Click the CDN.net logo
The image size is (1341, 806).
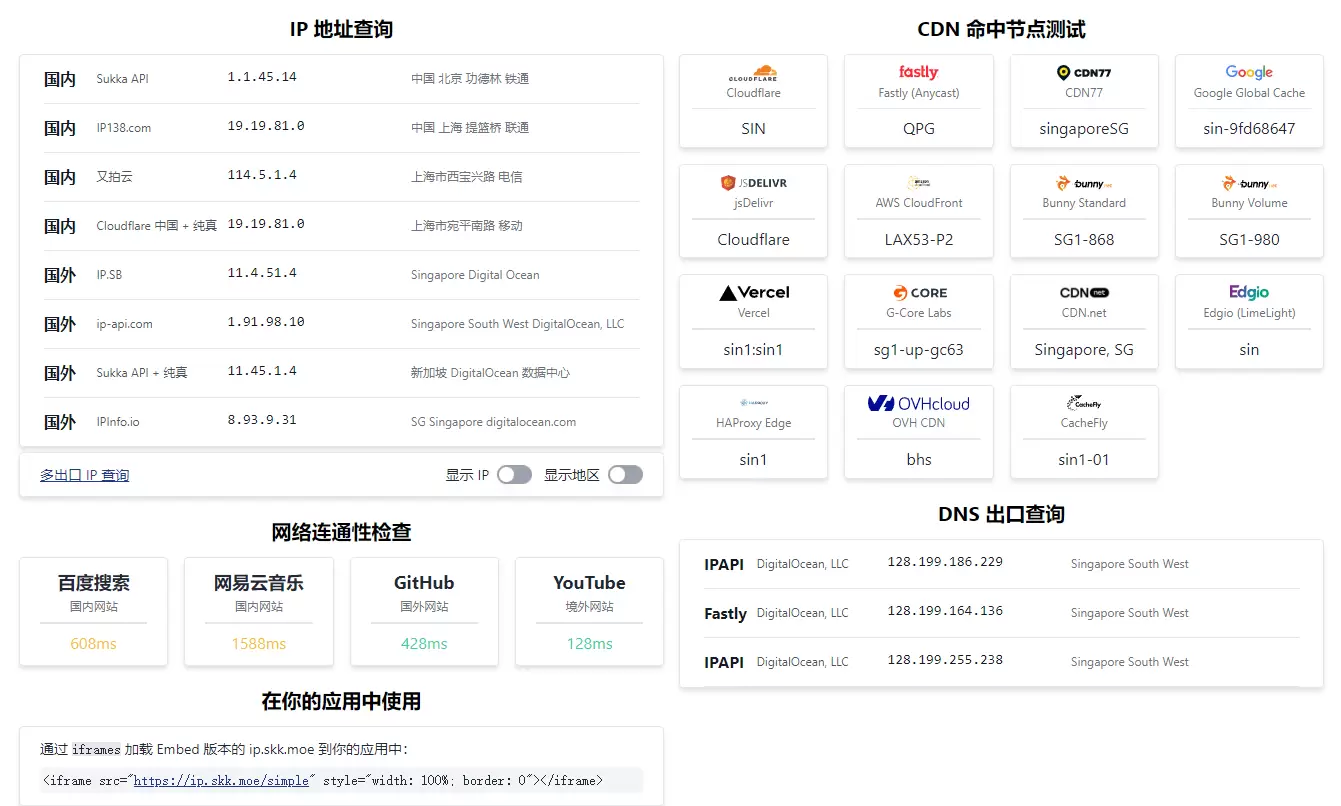tap(1084, 293)
